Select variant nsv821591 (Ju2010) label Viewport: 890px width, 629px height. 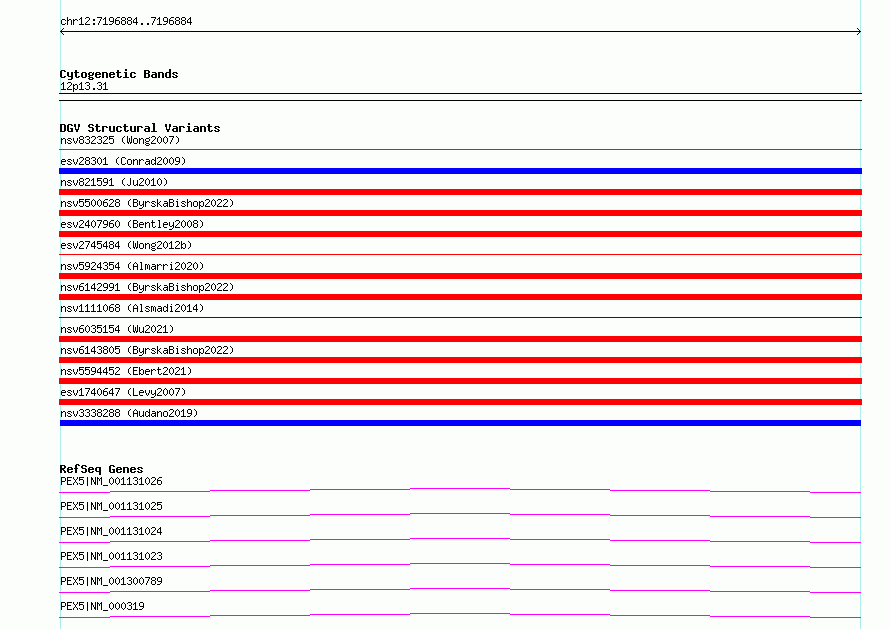(x=114, y=182)
